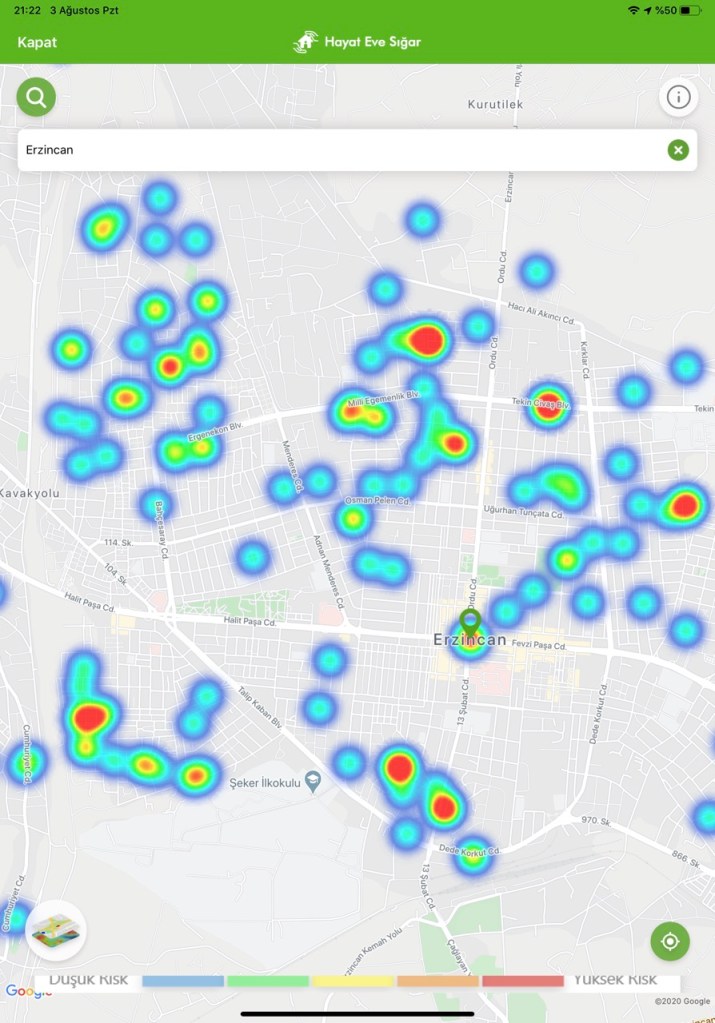
Task: Click the blue low-risk legend swatch
Action: pos(182,981)
